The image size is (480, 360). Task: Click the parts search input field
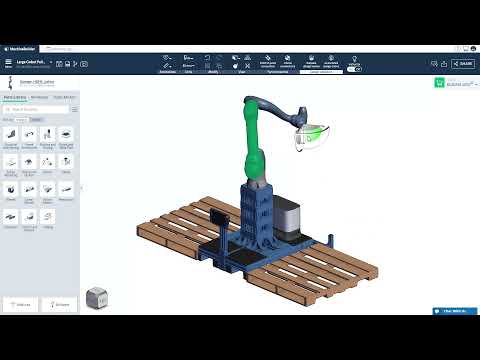point(36,109)
